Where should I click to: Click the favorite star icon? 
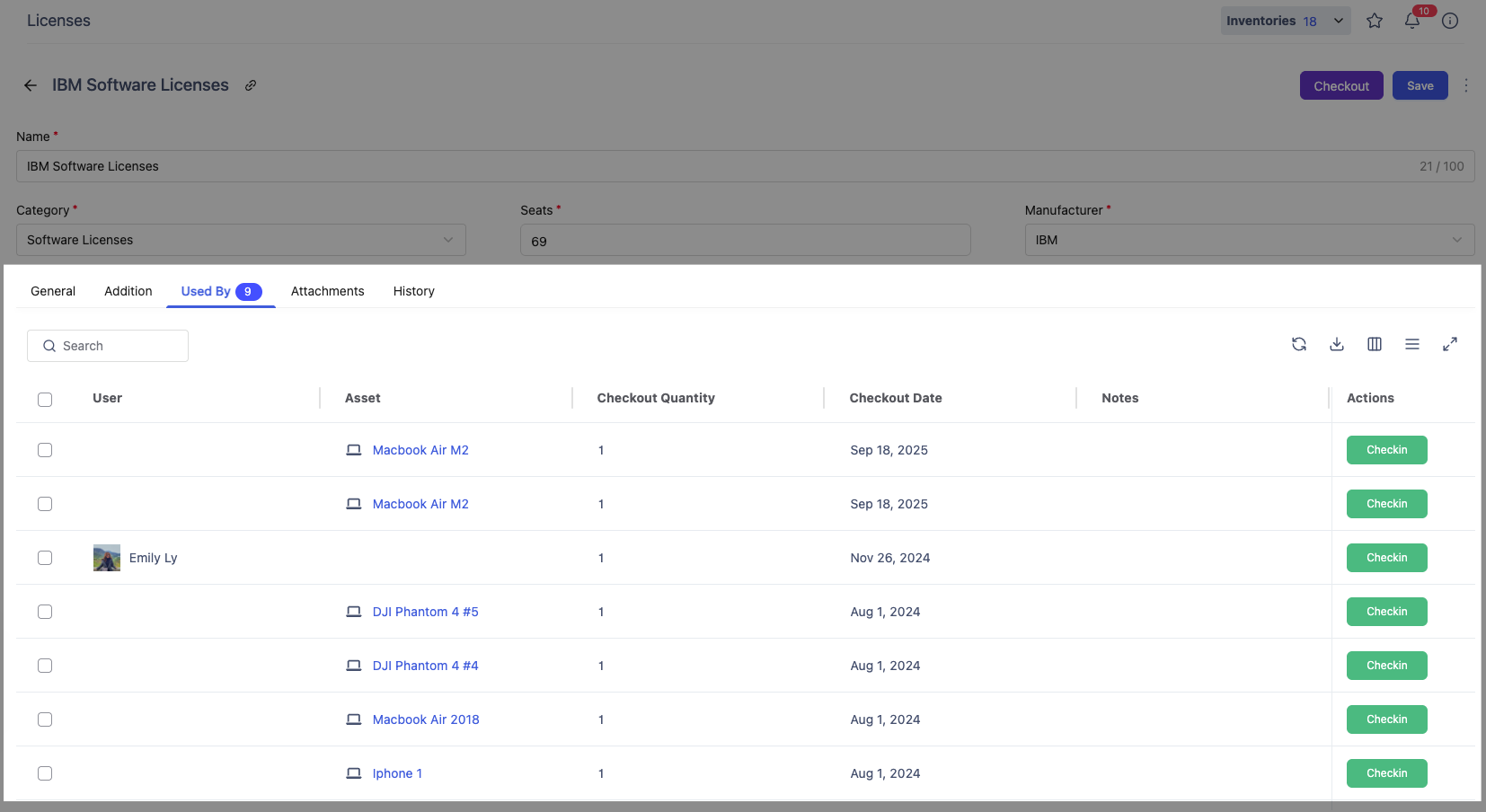1374,21
